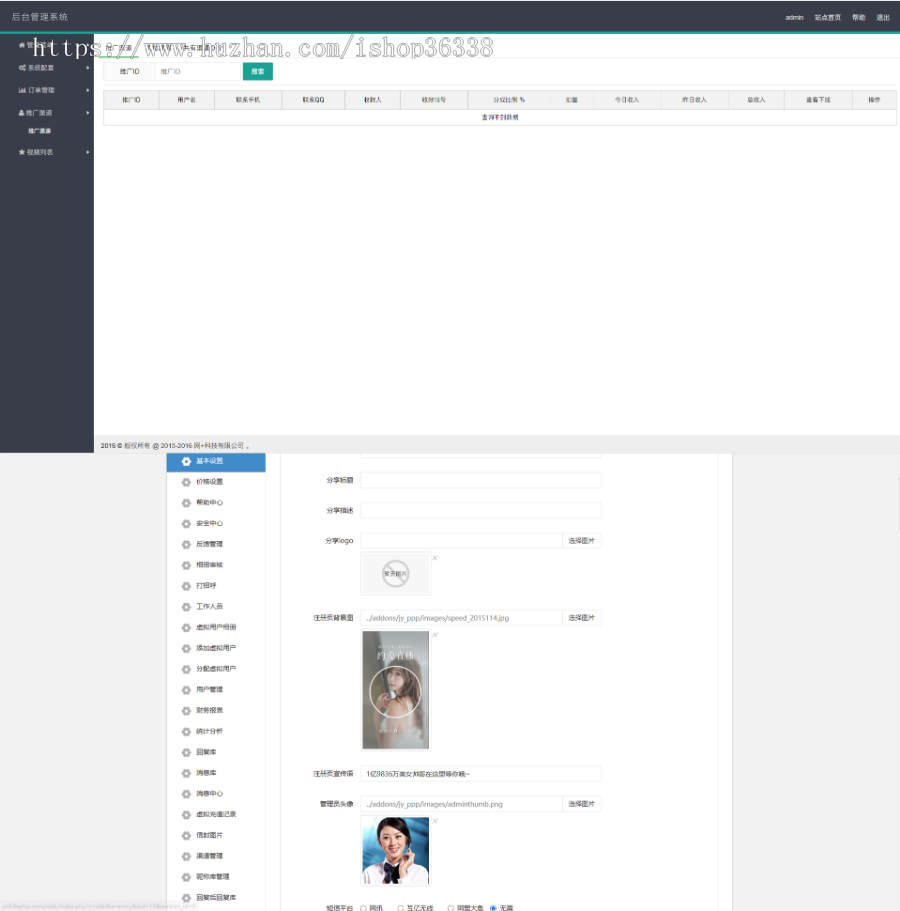Open the 统计分析 menu item
The height and width of the screenshot is (911, 900).
[209, 731]
